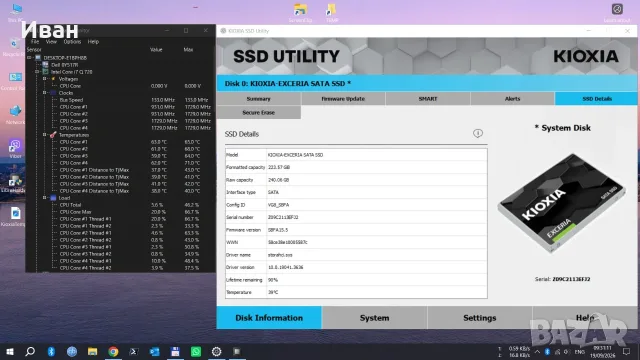The height and width of the screenshot is (360, 640).
Task: Click the Driver name value storahci.sys
Action: tap(280, 255)
